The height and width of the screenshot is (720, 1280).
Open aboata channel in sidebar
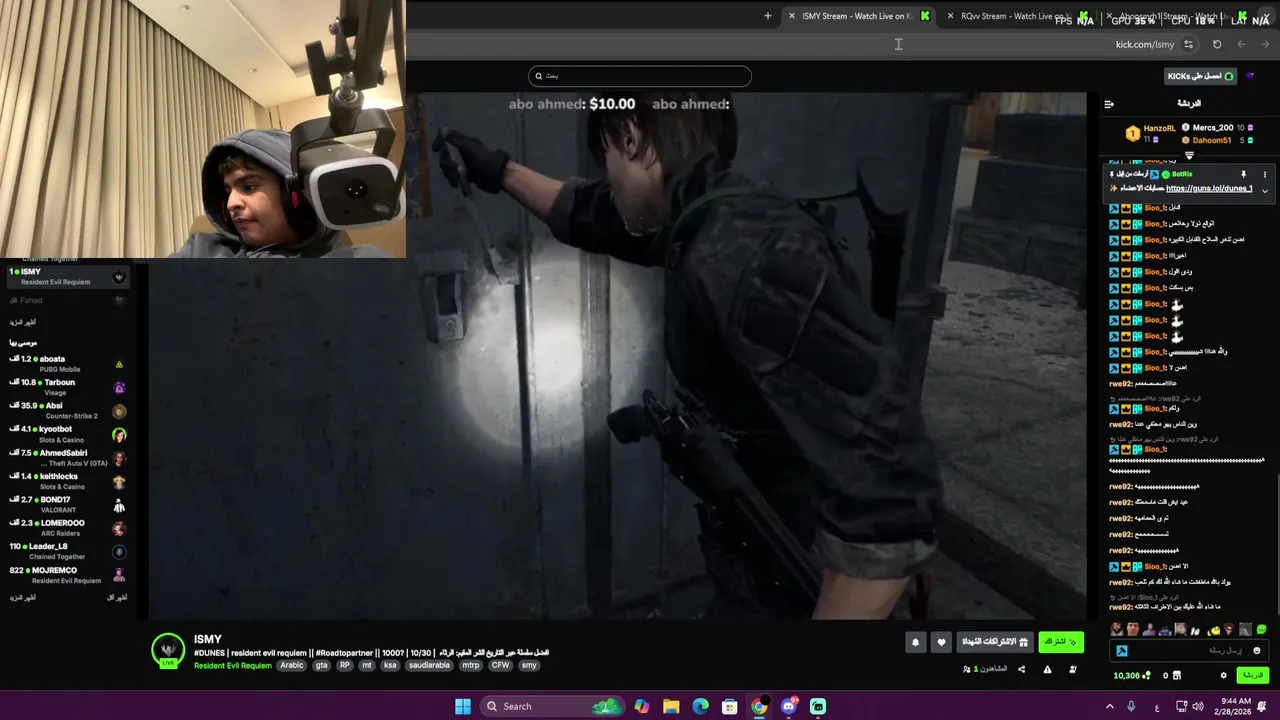click(x=68, y=363)
